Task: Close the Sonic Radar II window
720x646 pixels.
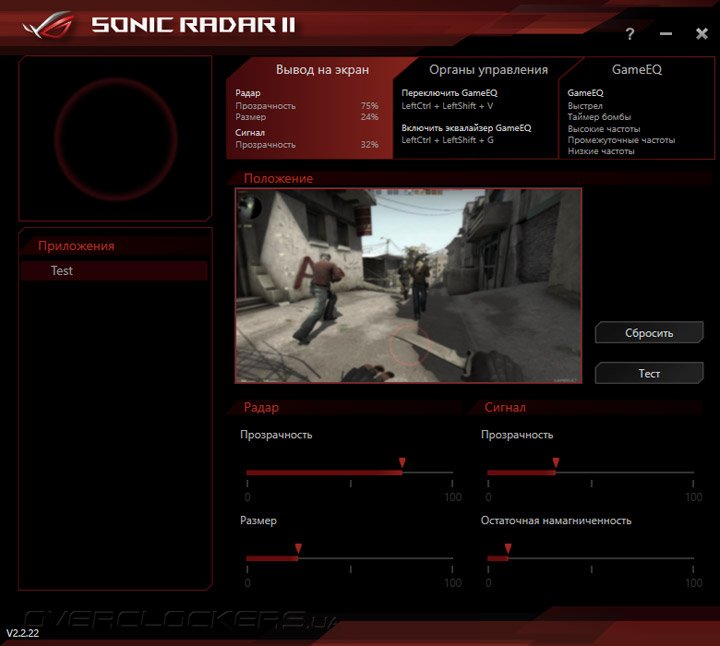Action: click(x=702, y=34)
